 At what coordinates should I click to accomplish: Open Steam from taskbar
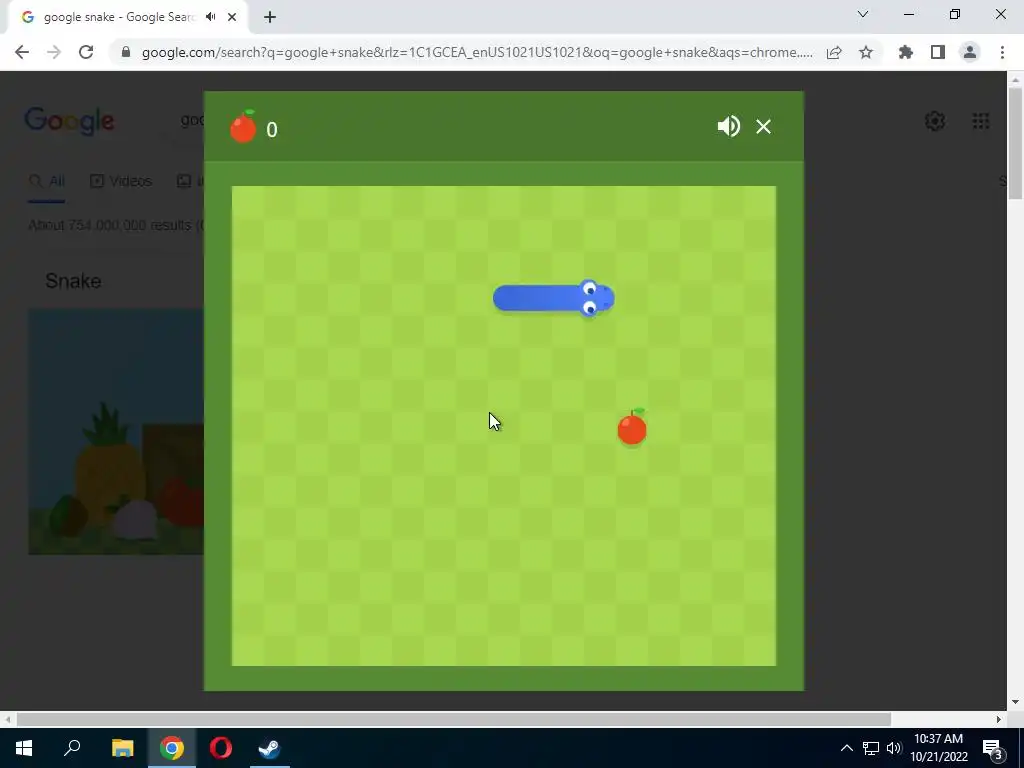(x=270, y=748)
